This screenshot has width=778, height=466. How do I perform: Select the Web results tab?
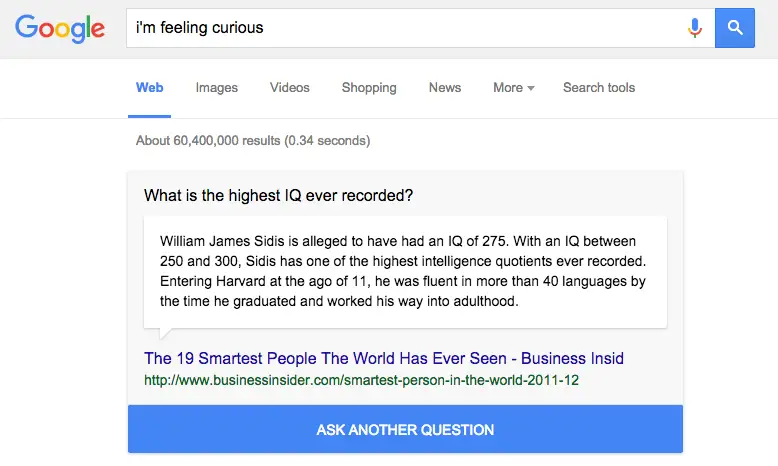point(150,88)
